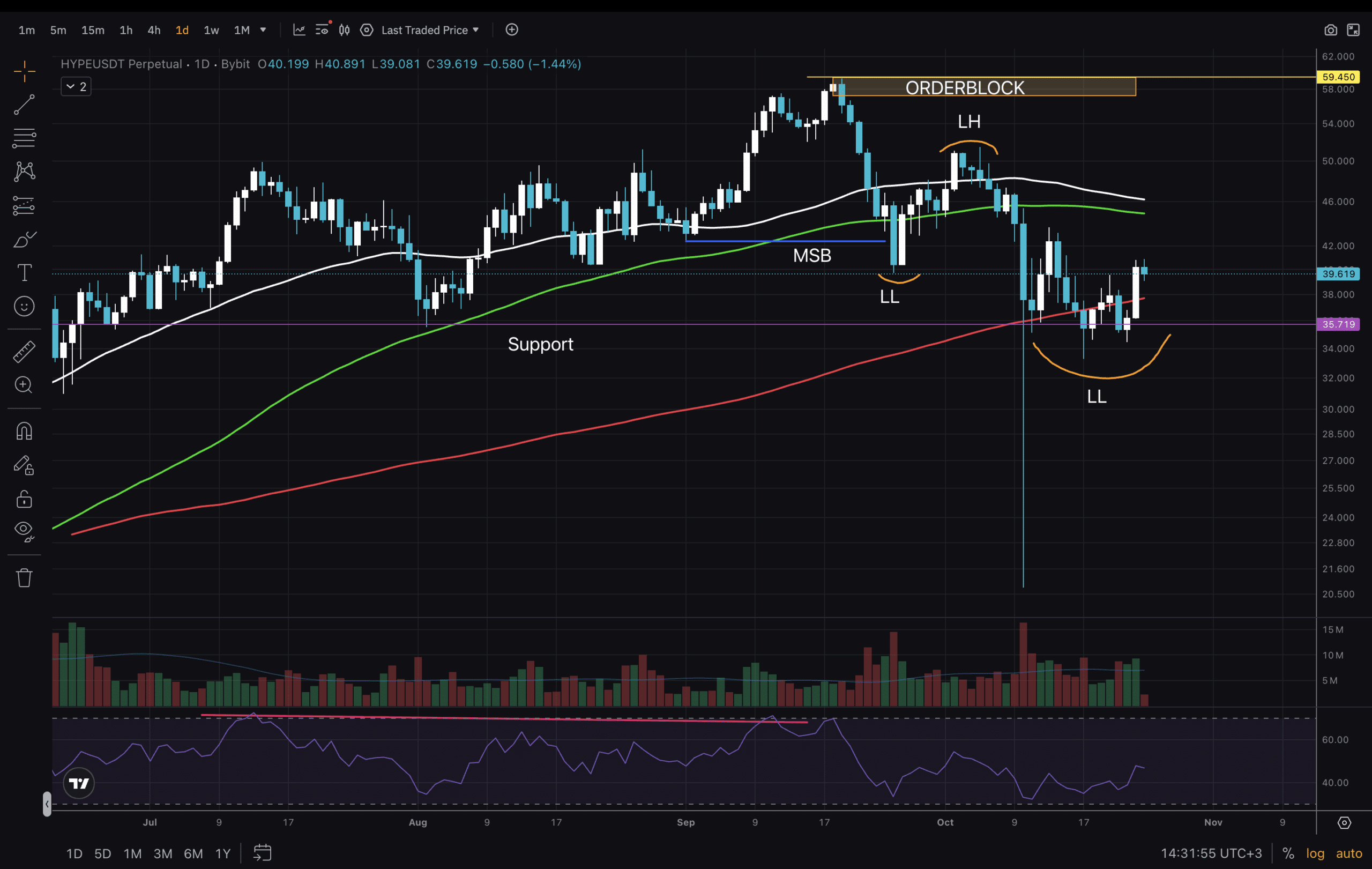This screenshot has width=1372, height=869.
Task: Toggle auto scale mode
Action: pyautogui.click(x=1348, y=853)
